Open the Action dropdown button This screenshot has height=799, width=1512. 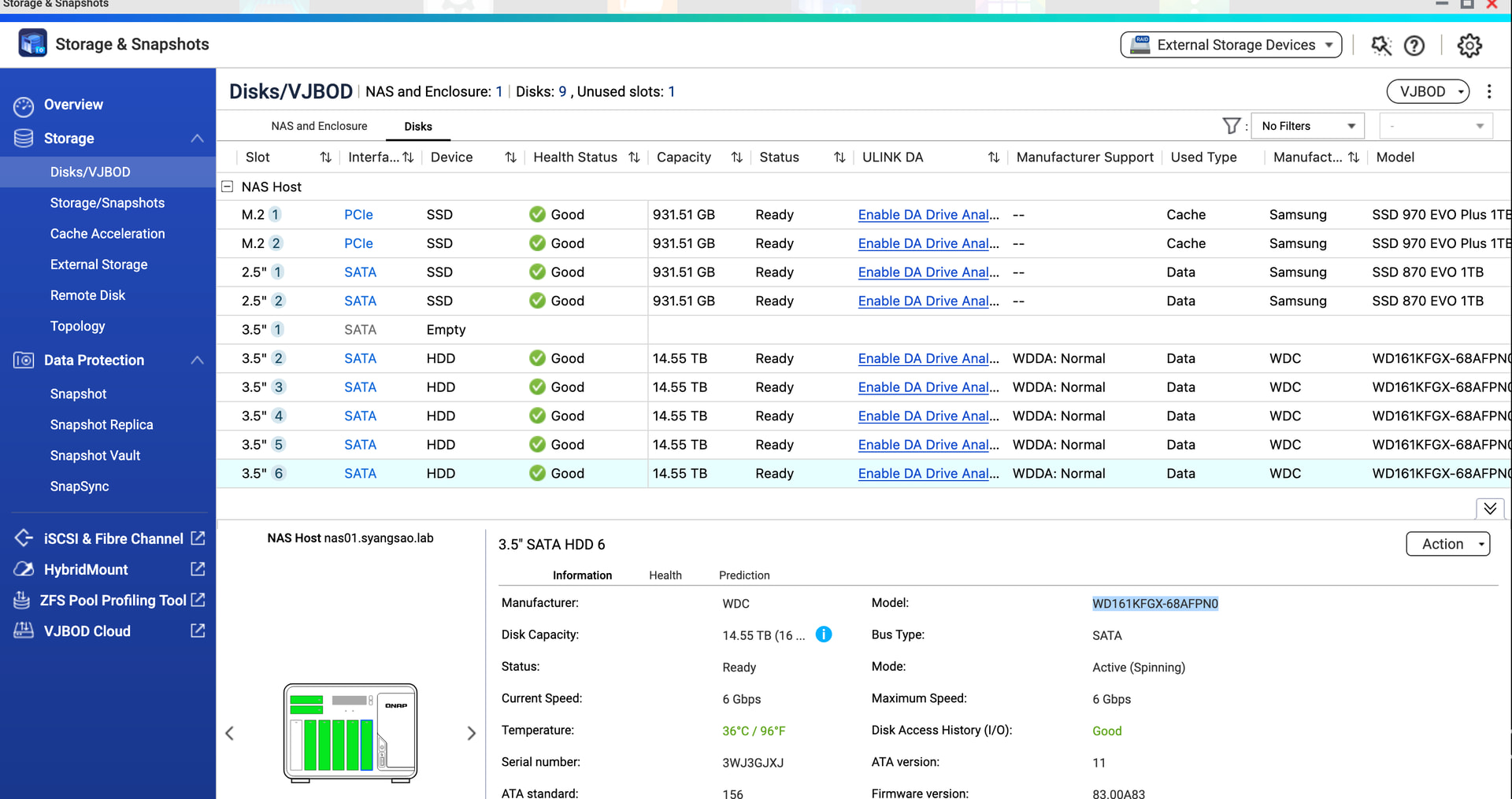[x=1447, y=544]
